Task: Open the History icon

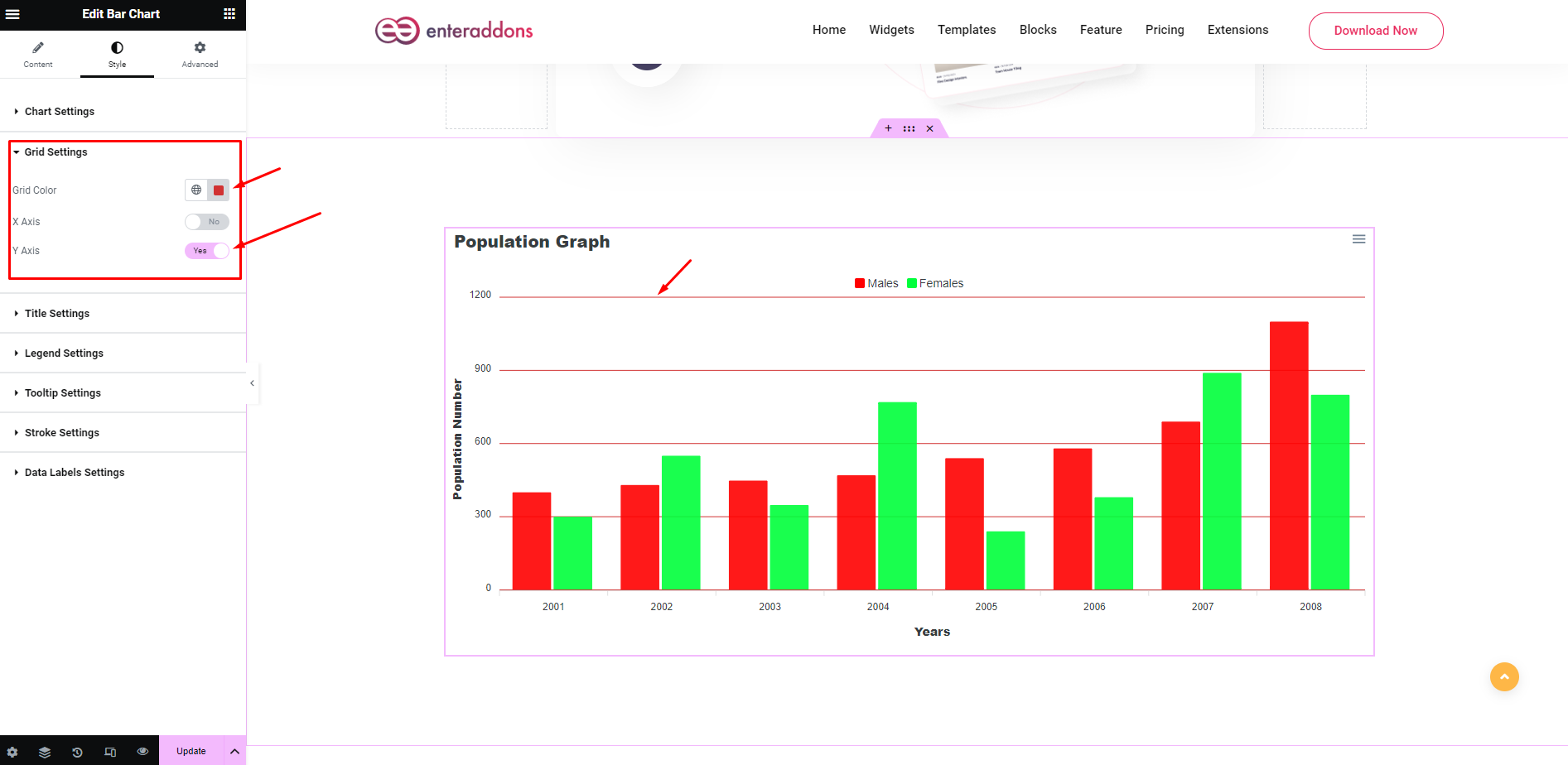Action: (77, 752)
